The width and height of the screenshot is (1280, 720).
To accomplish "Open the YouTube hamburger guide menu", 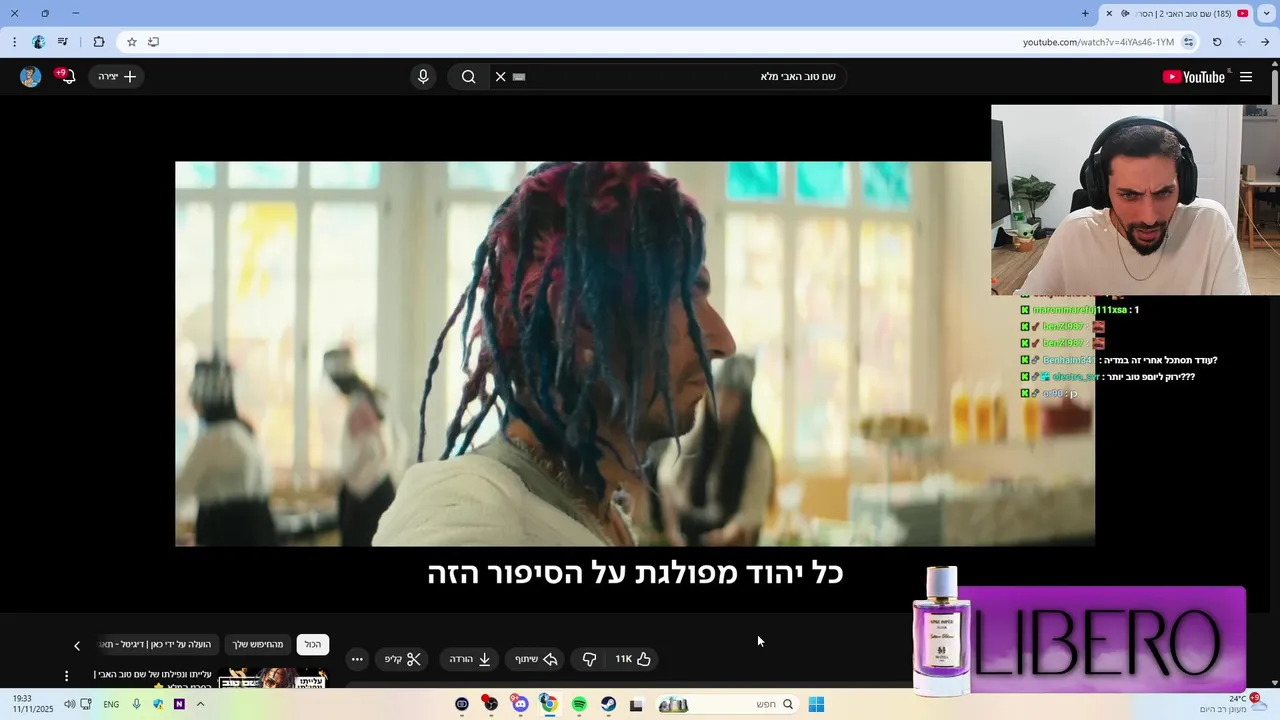I will pos(1246,77).
